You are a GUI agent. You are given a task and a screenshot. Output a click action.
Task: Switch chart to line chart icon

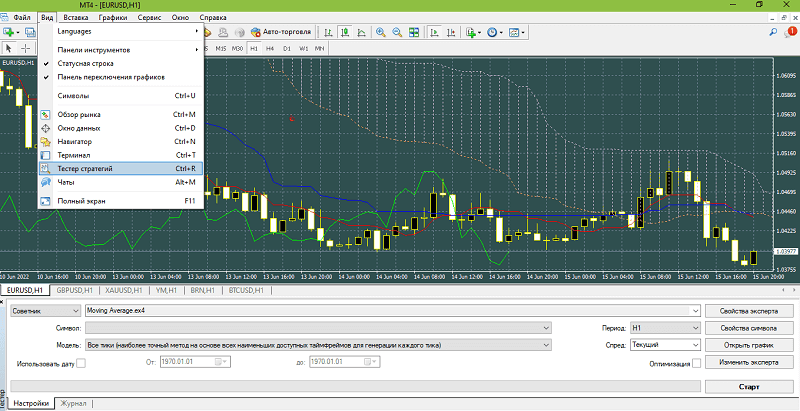[x=361, y=32]
